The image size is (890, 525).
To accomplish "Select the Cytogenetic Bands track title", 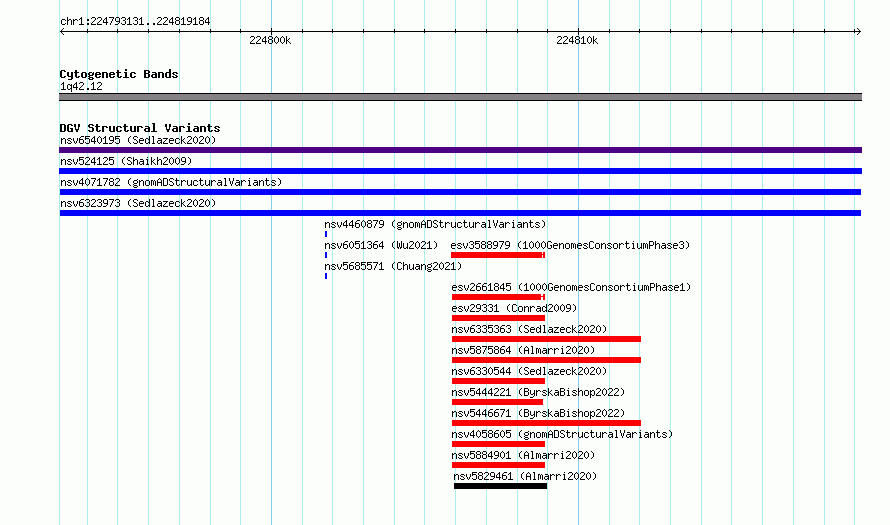I will tap(119, 74).
